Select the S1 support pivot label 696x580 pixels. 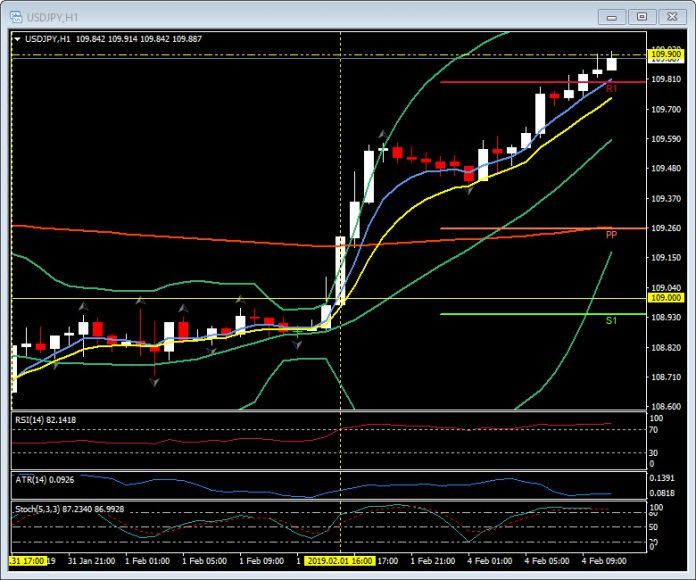pyautogui.click(x=611, y=320)
